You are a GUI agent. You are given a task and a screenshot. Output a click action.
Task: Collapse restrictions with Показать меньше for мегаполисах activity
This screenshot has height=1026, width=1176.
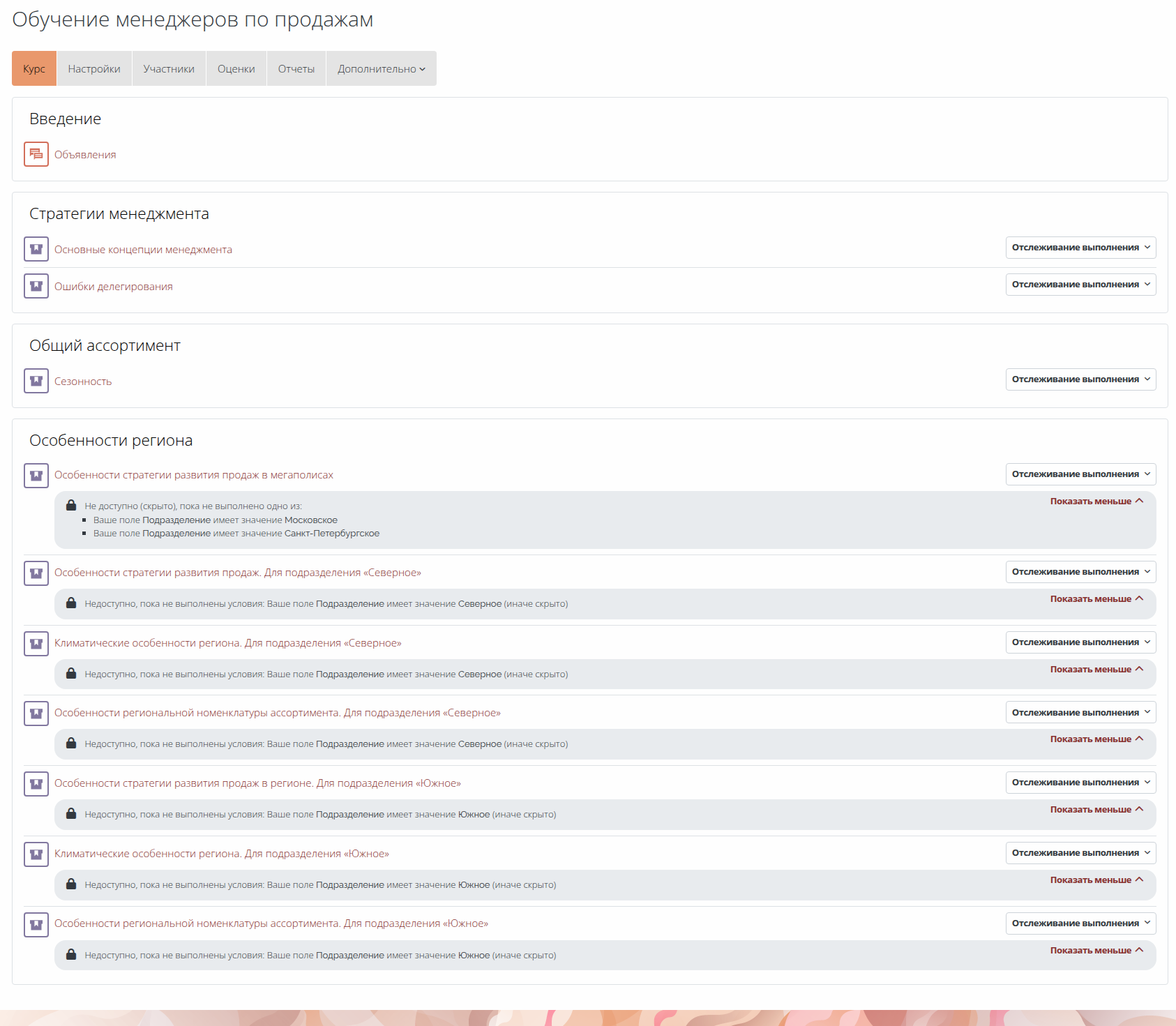point(1096,501)
